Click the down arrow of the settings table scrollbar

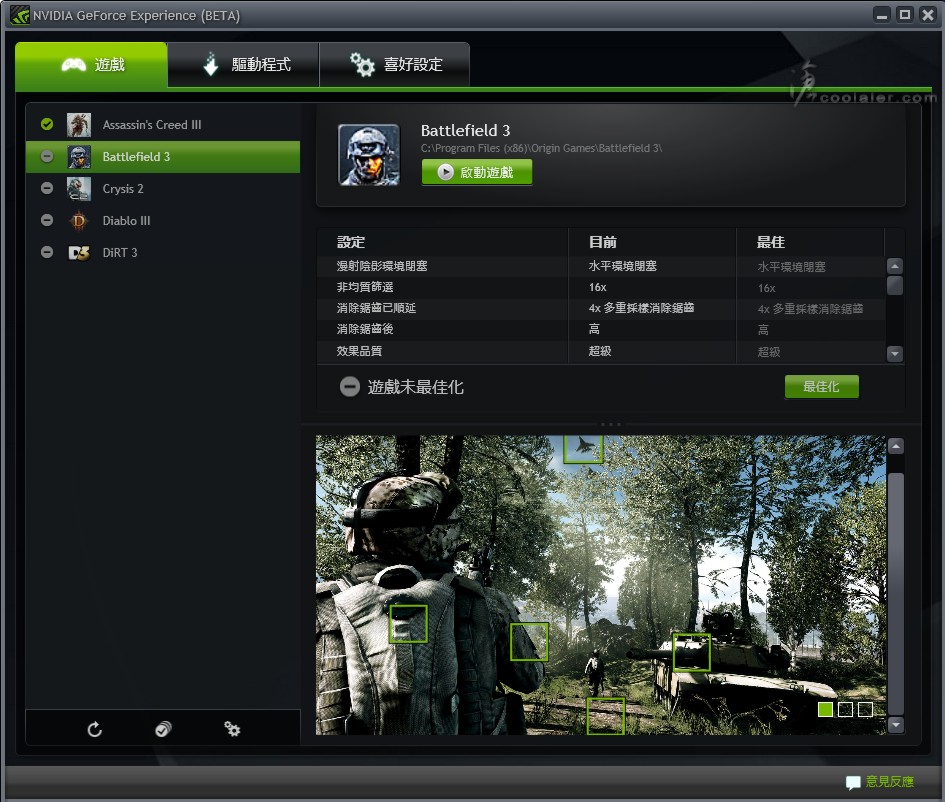pyautogui.click(x=895, y=354)
